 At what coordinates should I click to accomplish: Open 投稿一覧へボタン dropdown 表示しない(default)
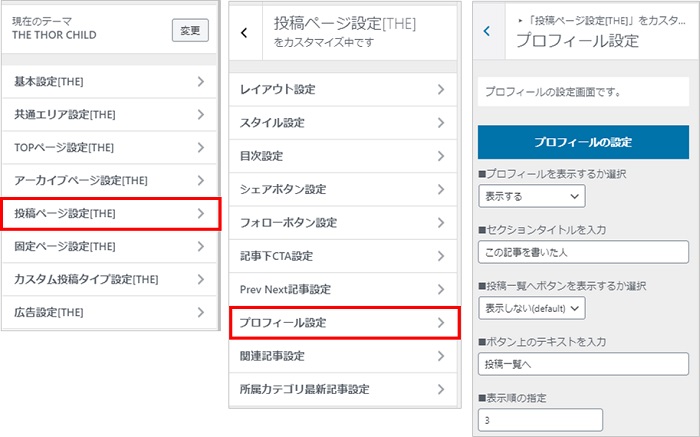pos(530,308)
